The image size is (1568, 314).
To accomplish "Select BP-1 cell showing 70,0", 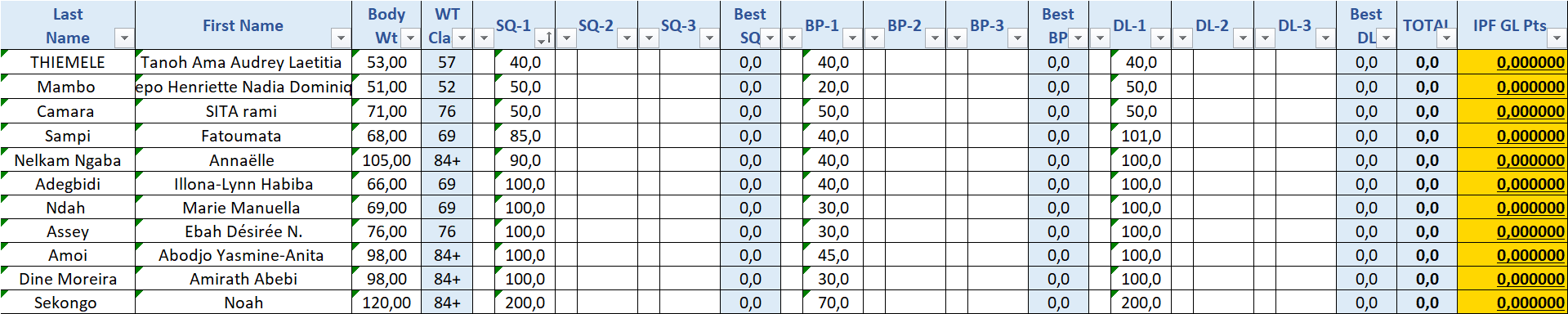I will 833,303.
